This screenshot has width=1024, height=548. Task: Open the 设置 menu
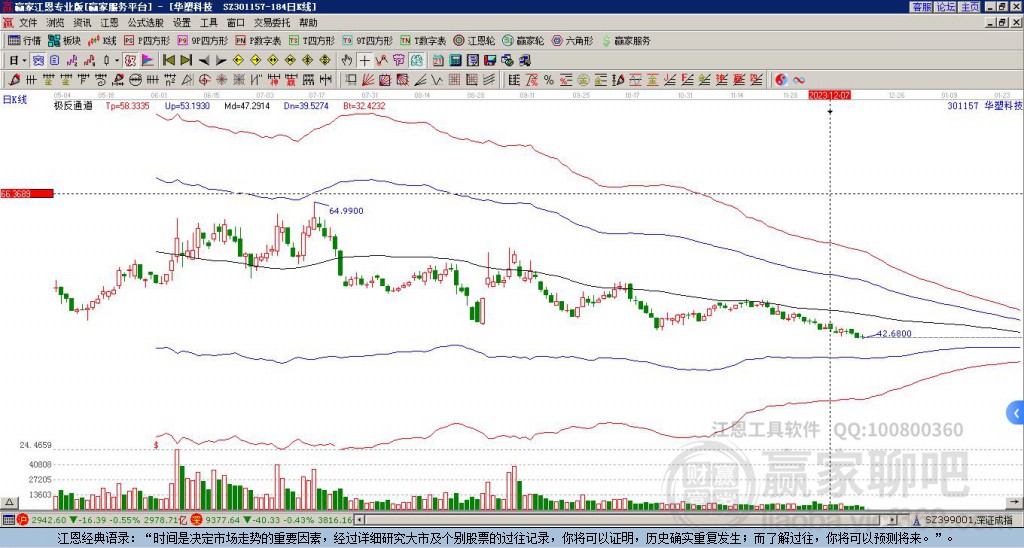[x=182, y=23]
